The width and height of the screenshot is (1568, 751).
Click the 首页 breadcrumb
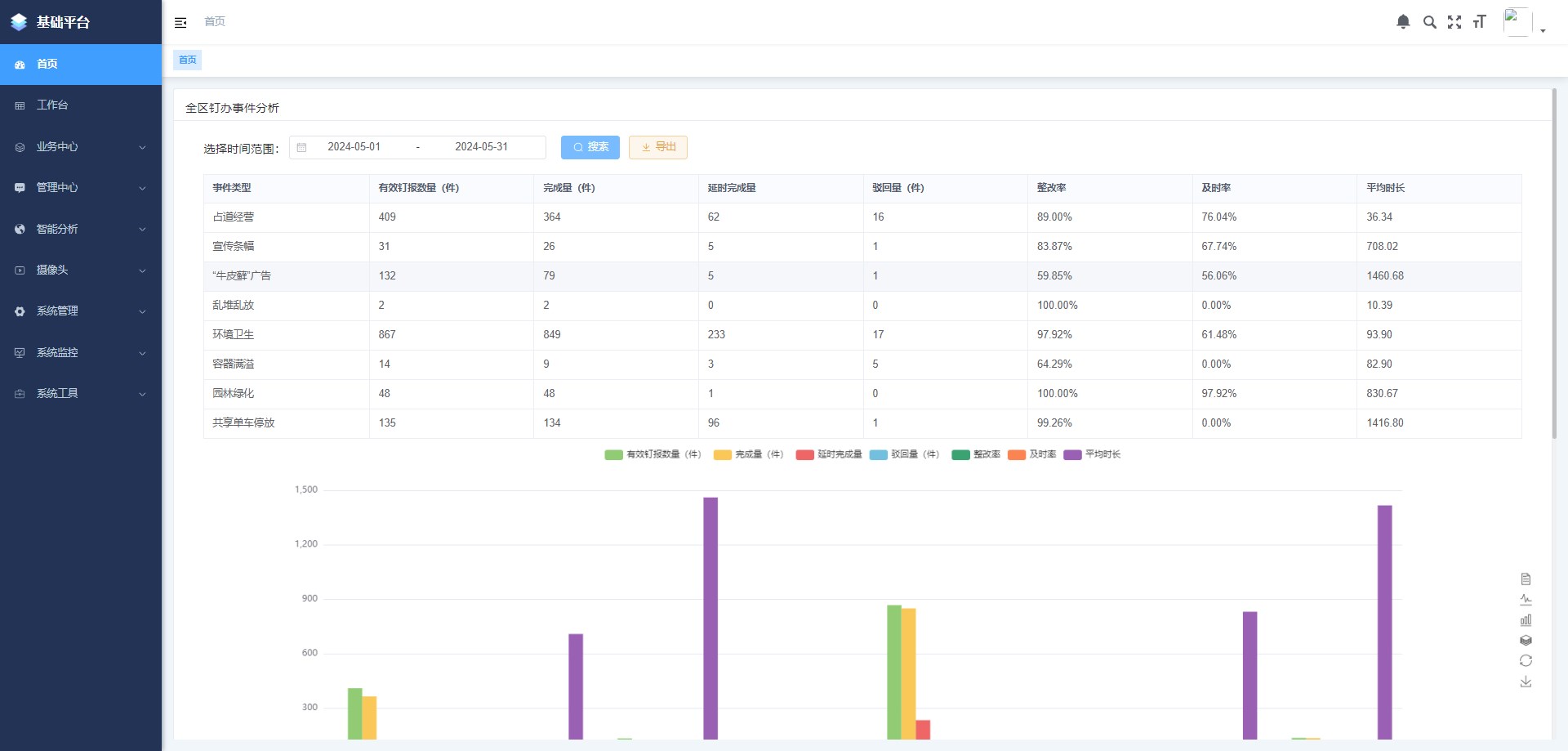point(215,21)
